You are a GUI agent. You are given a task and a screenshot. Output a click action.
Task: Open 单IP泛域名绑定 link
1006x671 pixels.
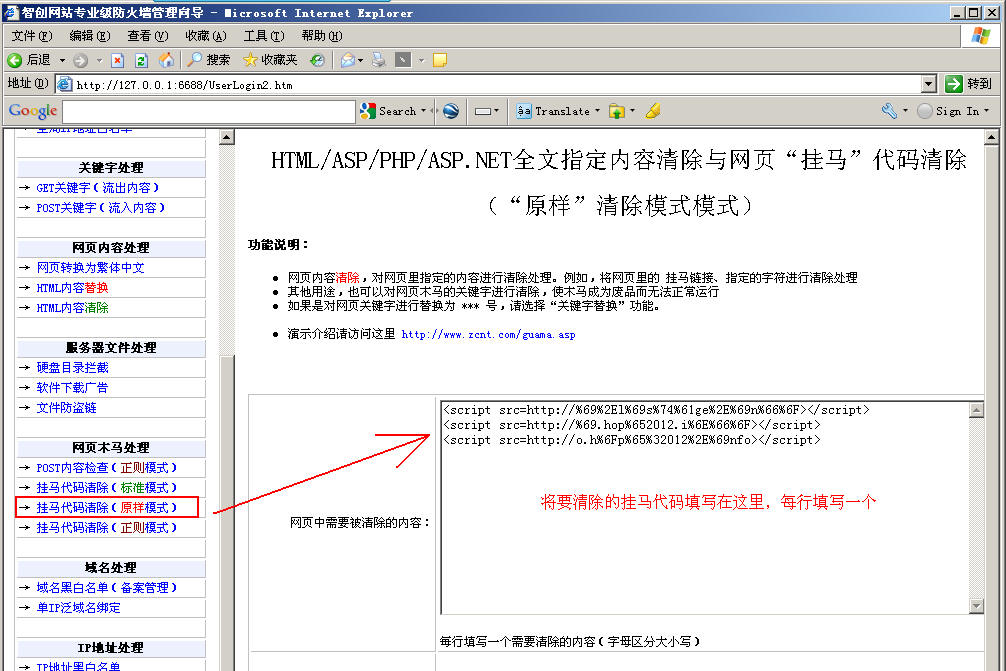pyautogui.click(x=78, y=607)
